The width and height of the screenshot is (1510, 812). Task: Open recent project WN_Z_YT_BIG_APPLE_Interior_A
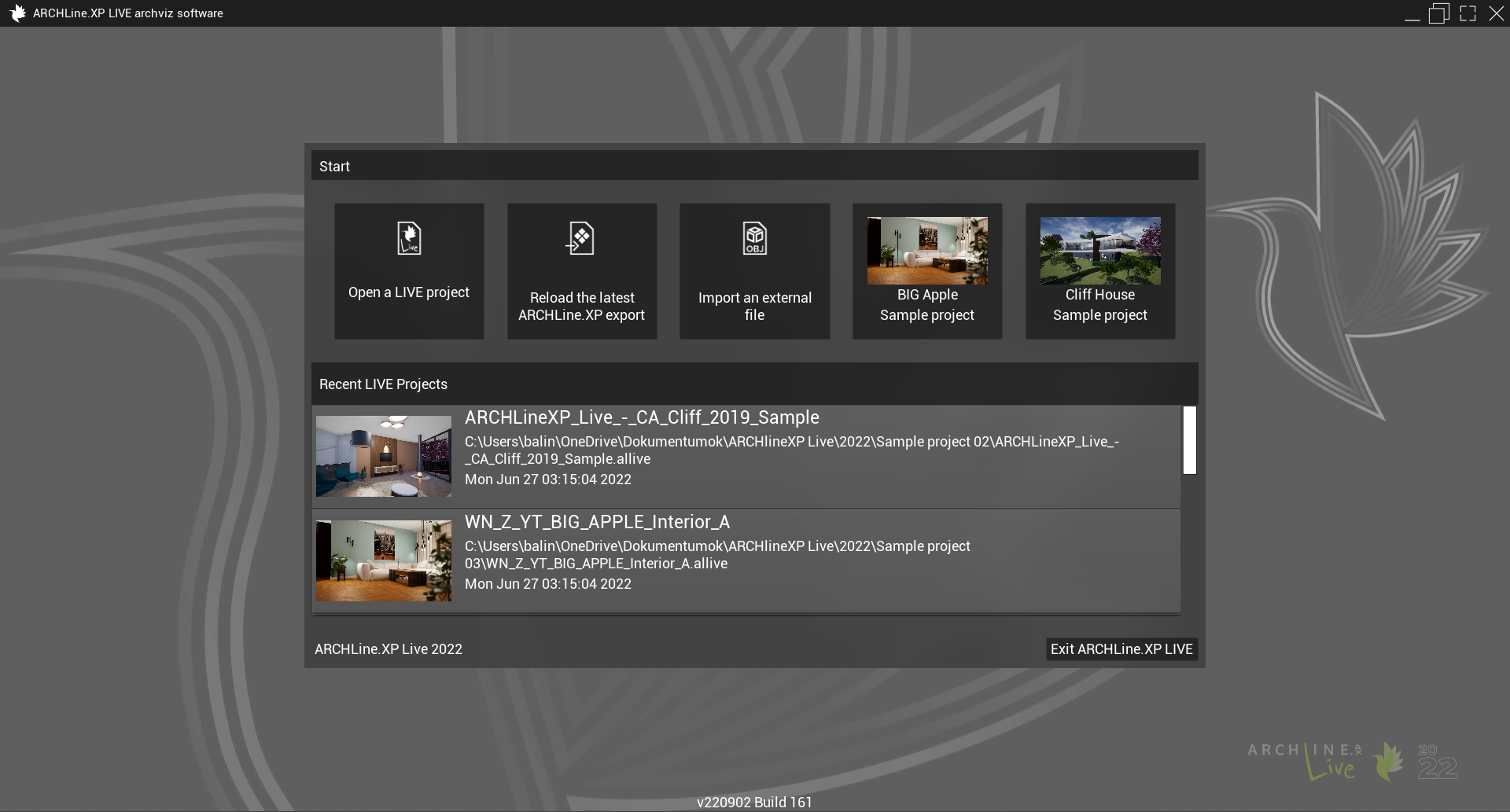coord(597,522)
